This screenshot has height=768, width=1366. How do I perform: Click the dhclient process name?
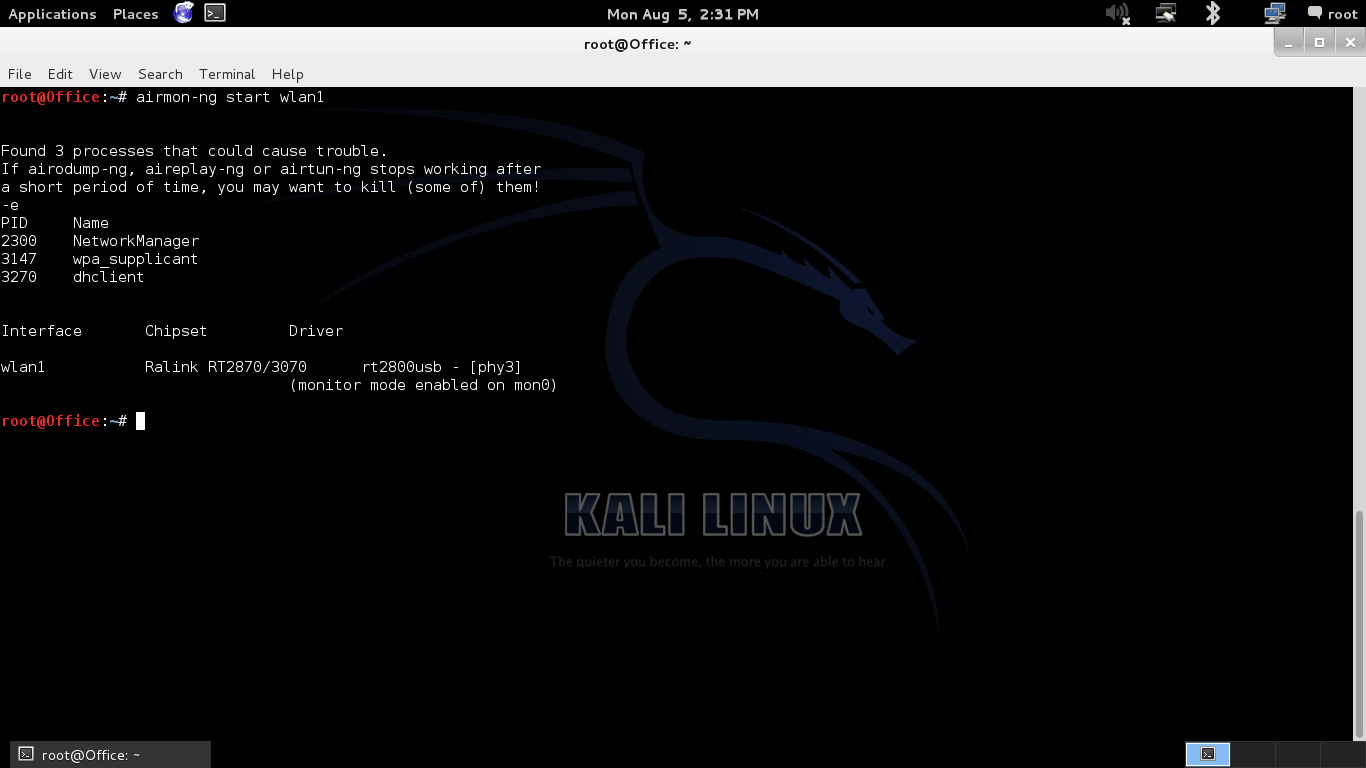point(109,277)
